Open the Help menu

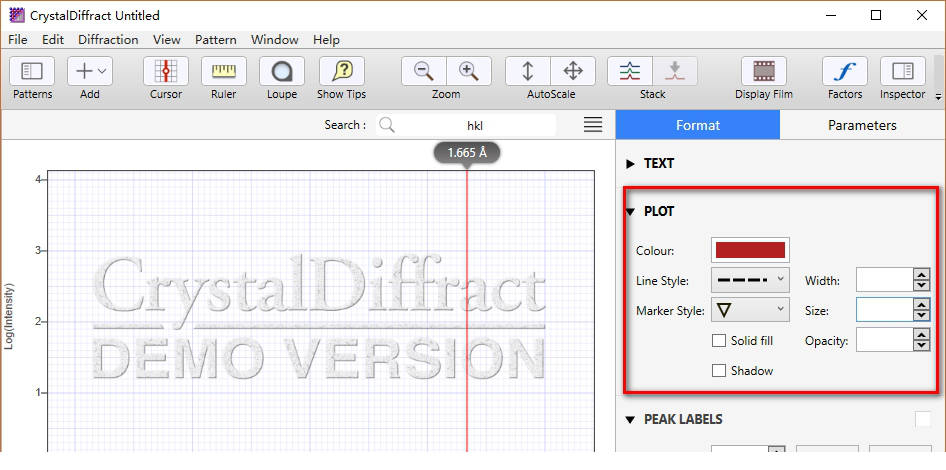click(x=326, y=40)
